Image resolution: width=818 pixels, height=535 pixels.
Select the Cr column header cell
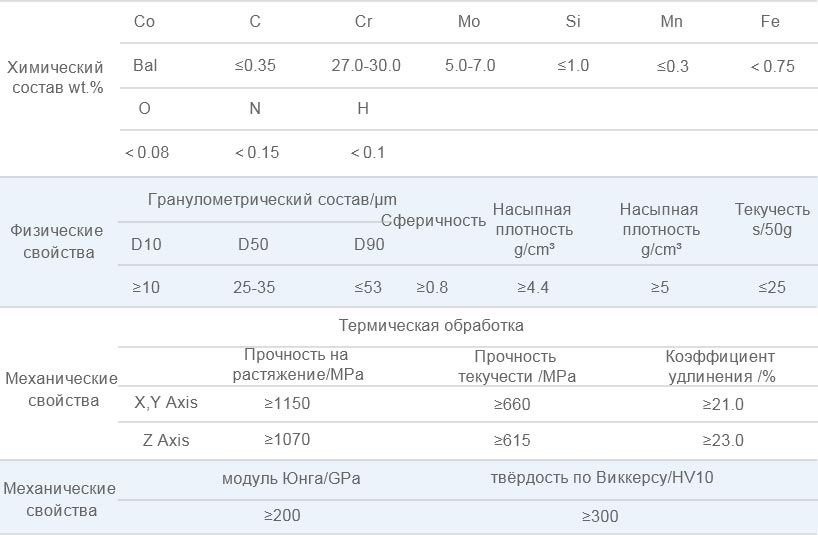pos(364,22)
